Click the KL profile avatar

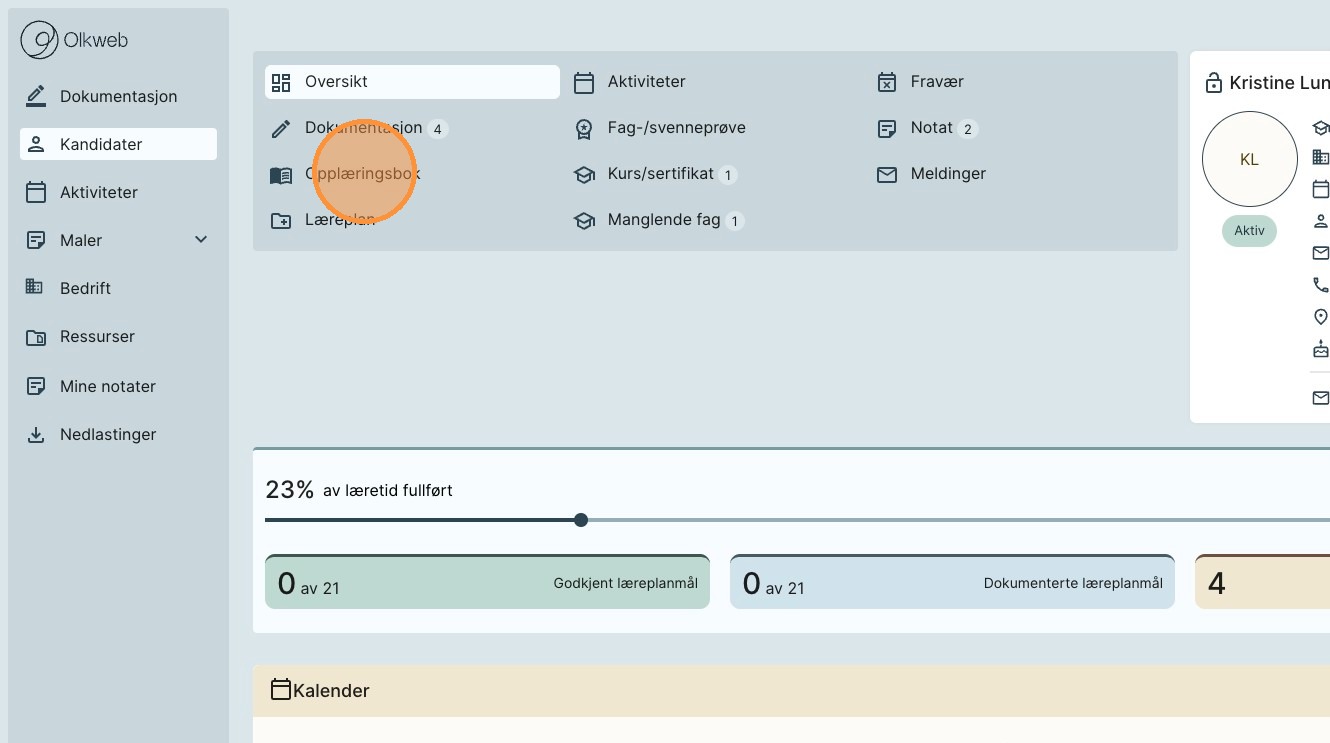coord(1249,159)
